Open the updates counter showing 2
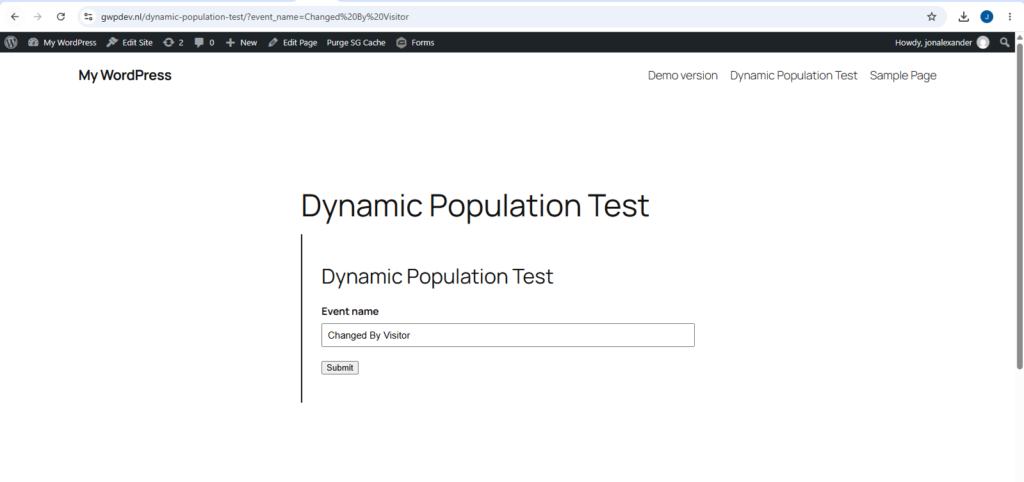The height and width of the screenshot is (482, 1024). click(173, 42)
